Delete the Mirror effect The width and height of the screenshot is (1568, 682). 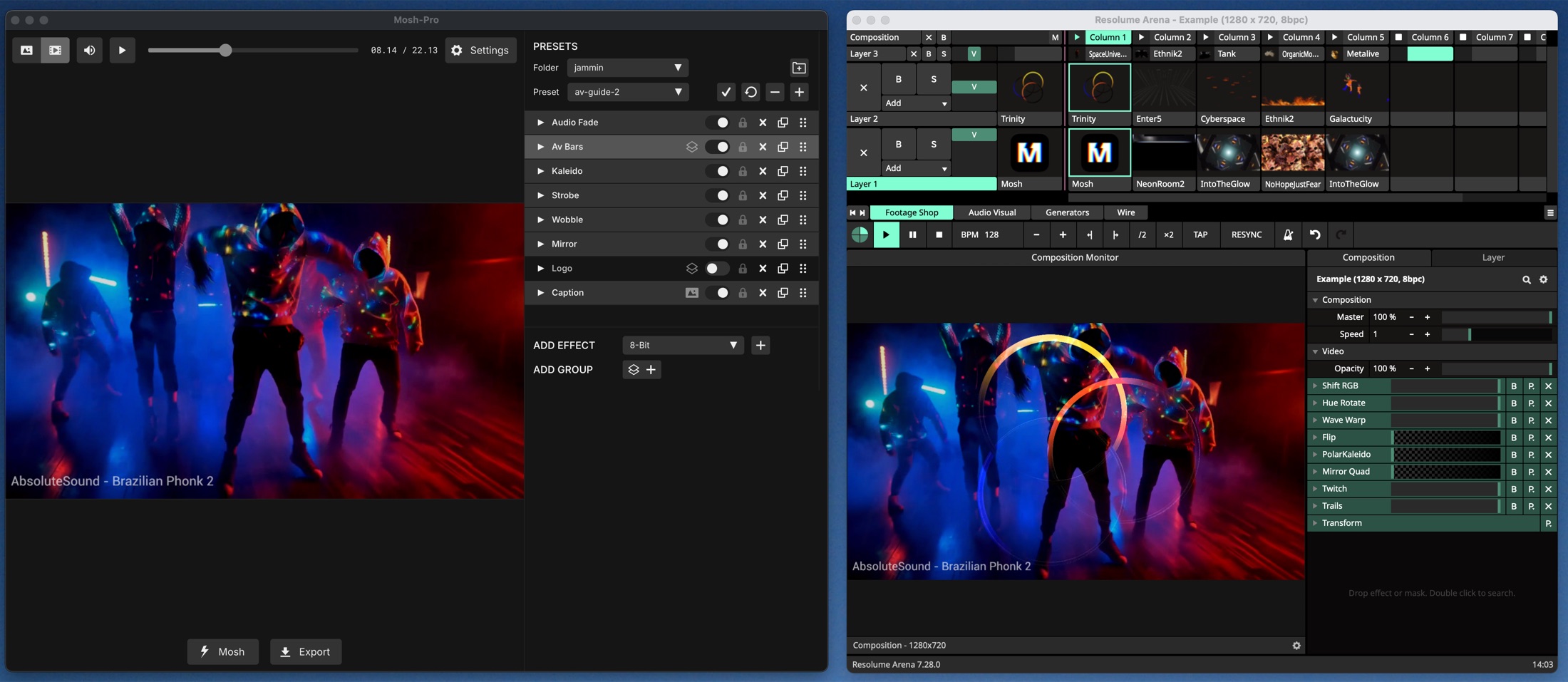pos(763,244)
